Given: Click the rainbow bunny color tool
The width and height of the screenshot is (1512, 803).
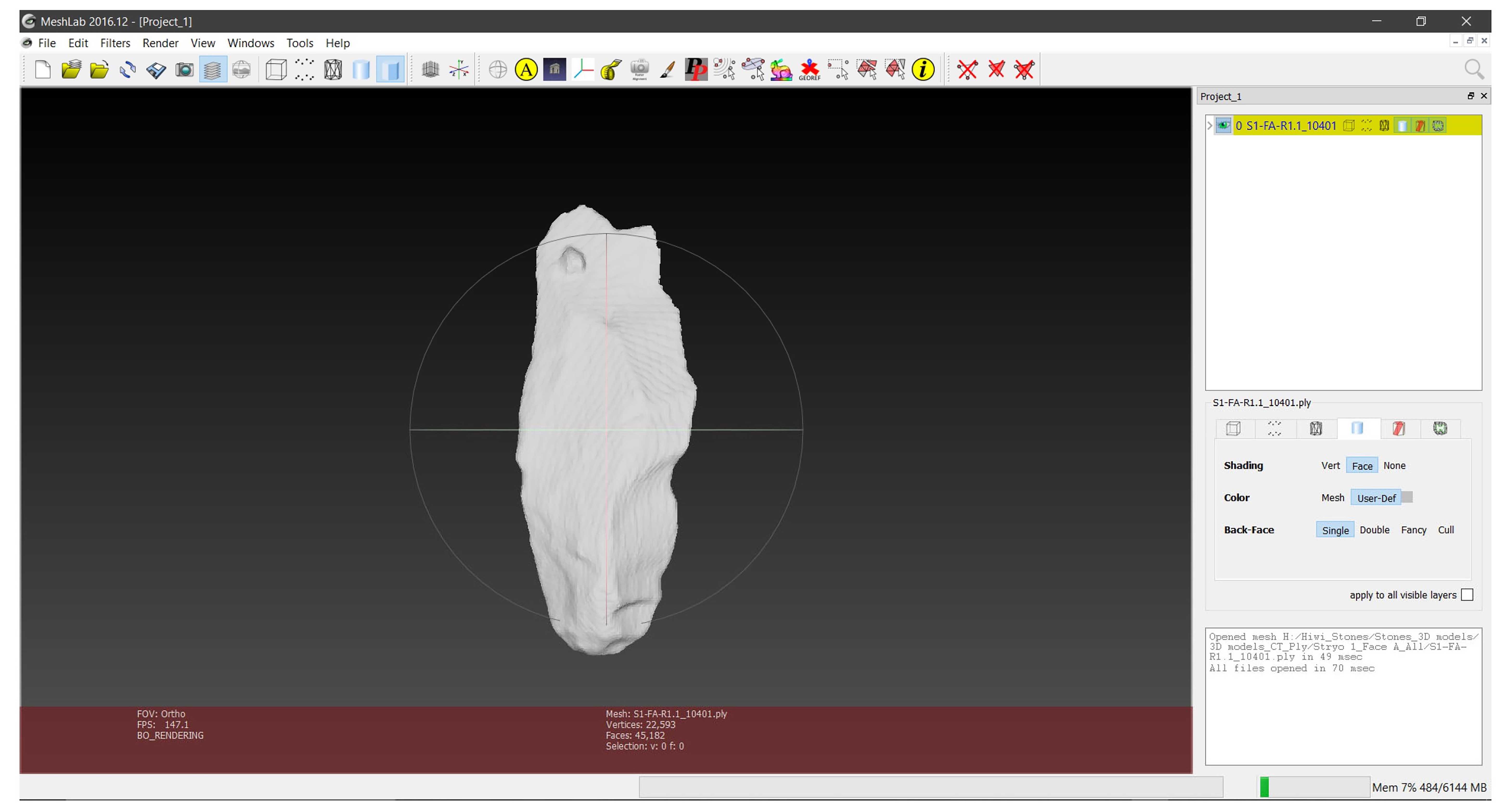Looking at the screenshot, I should [781, 70].
